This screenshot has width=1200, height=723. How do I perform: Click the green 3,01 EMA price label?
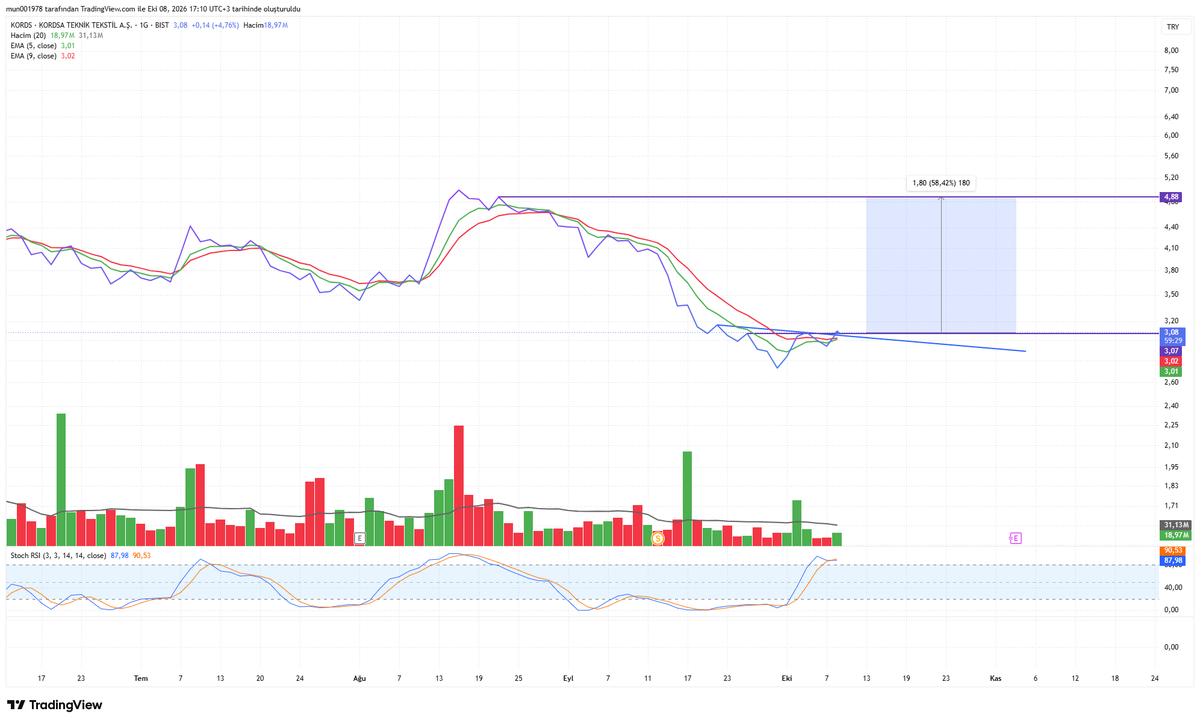coord(1171,371)
